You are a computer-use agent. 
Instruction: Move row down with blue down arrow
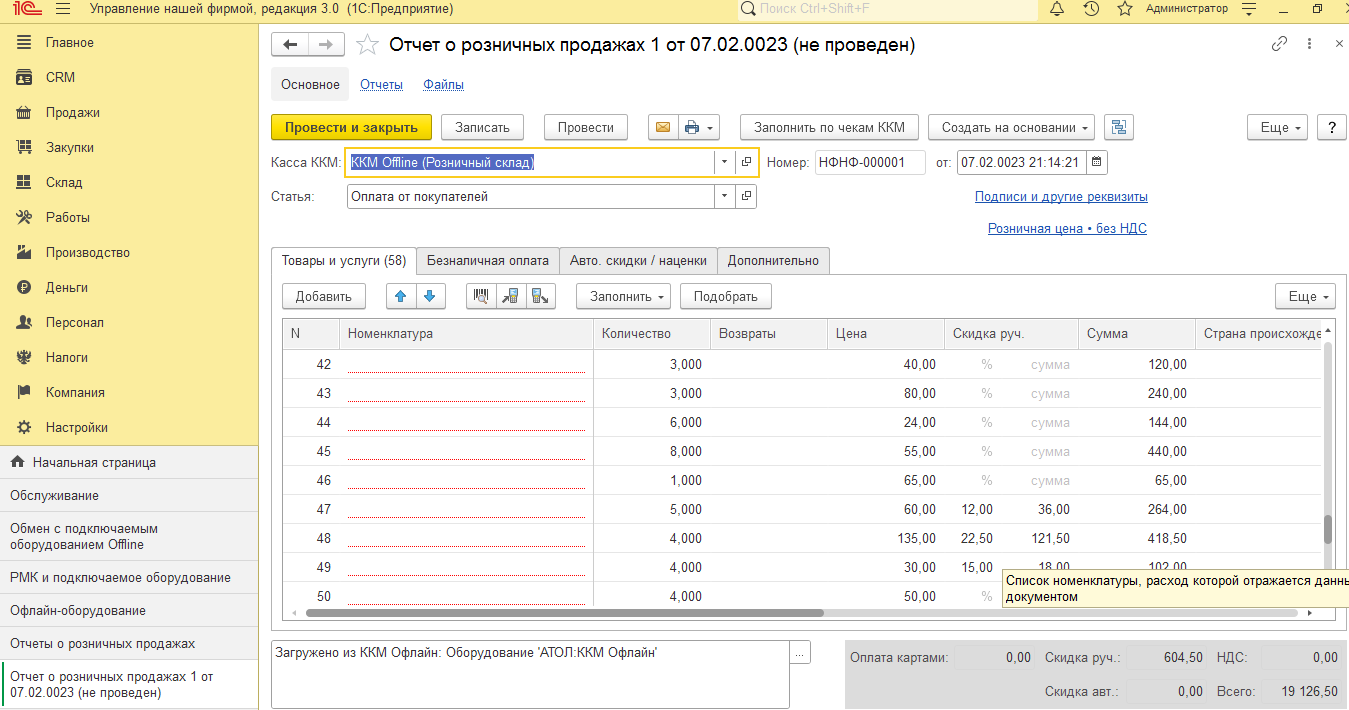click(429, 296)
